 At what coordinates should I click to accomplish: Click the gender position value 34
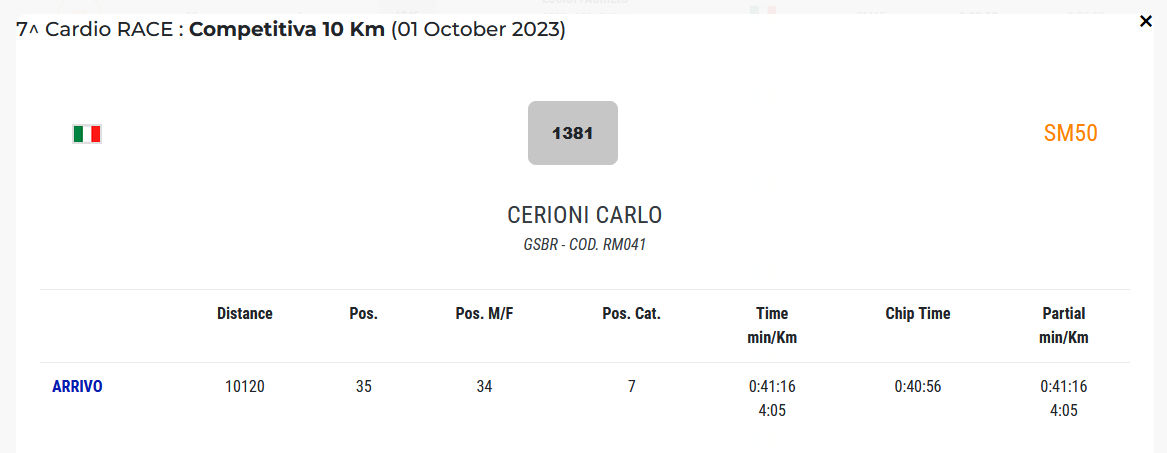[484, 386]
